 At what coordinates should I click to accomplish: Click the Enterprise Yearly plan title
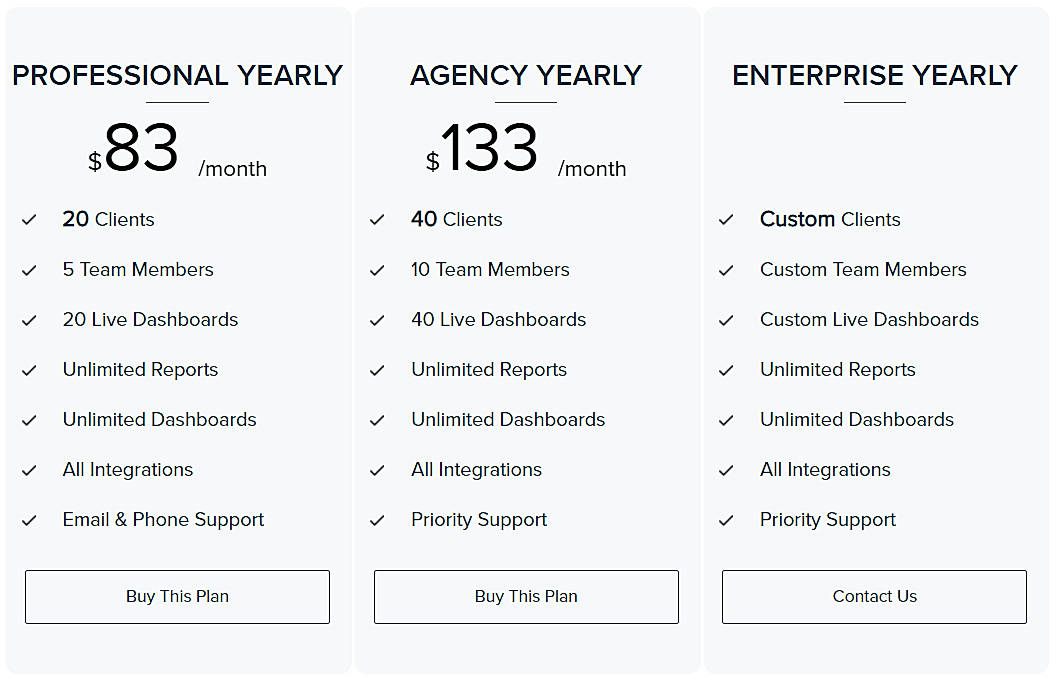coord(874,75)
